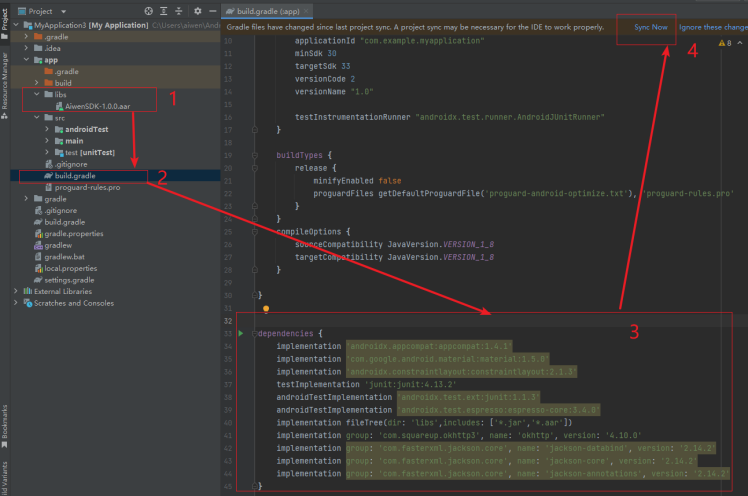
Task: Expand Scratches and Consoles node
Action: (x=16, y=303)
